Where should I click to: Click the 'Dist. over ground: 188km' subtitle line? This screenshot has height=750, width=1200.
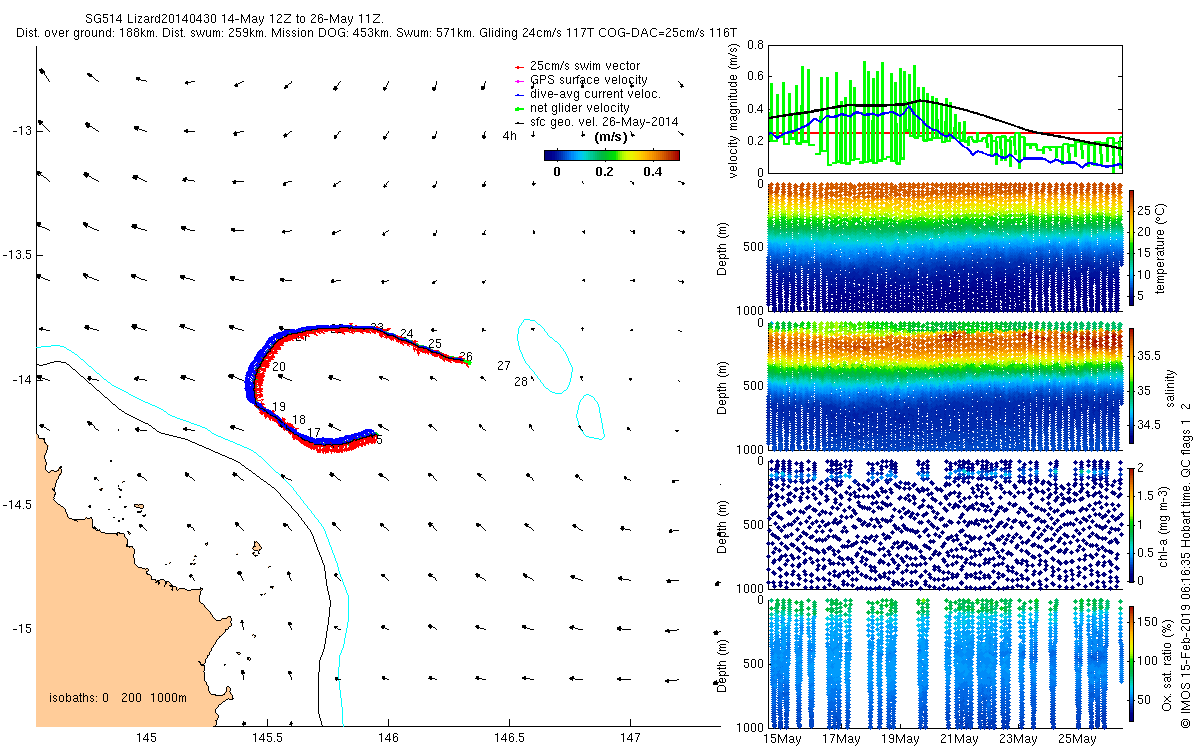[377, 33]
